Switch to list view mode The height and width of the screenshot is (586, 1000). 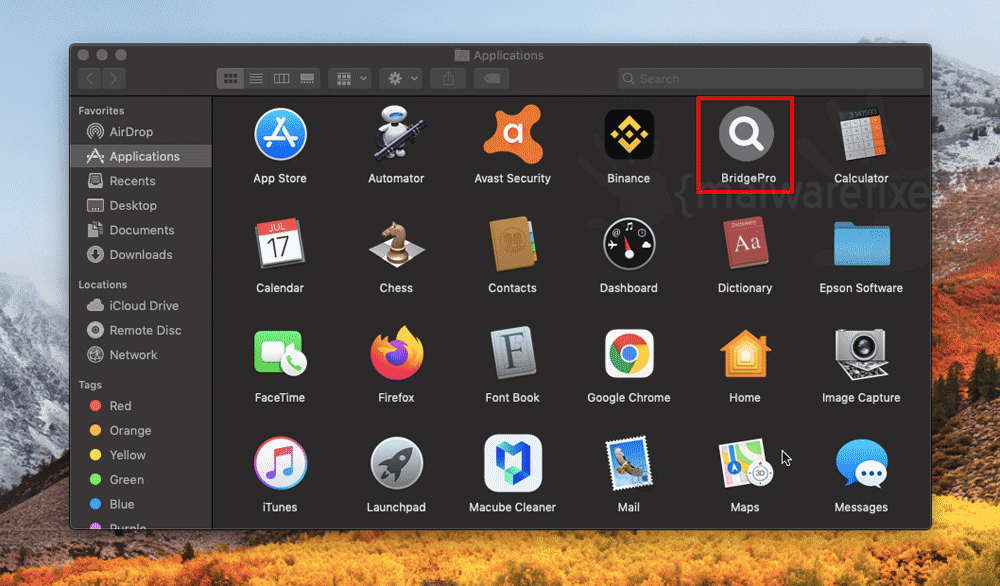pyautogui.click(x=256, y=78)
